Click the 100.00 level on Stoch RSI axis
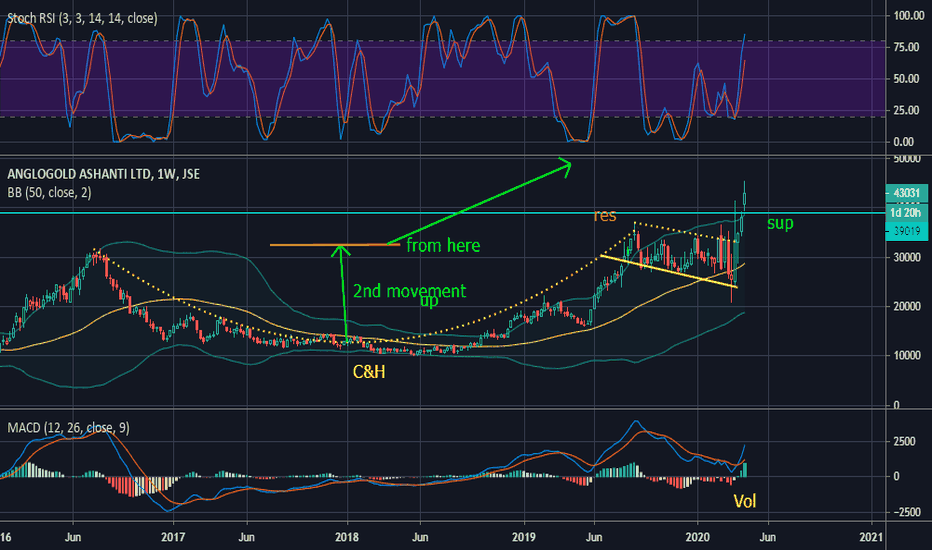Screen dimensions: 932x550 point(909,15)
